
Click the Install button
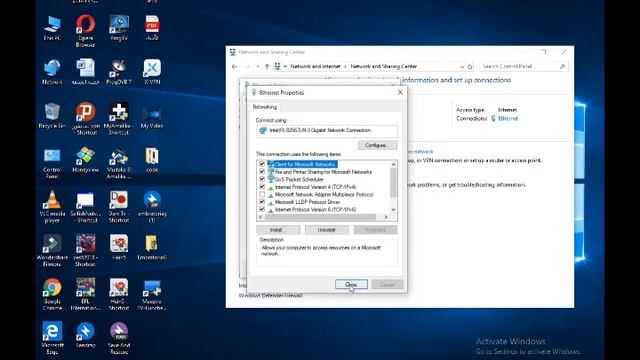(278, 230)
